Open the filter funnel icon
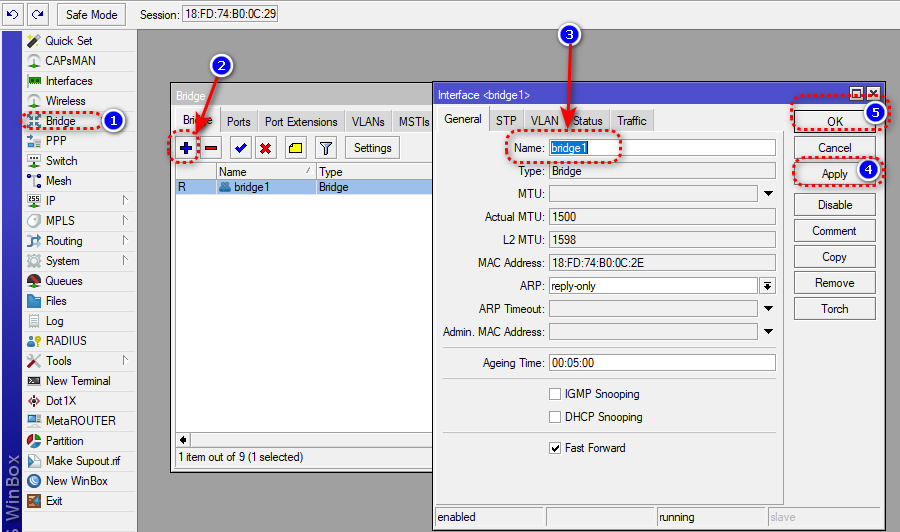The height and width of the screenshot is (532, 900). [x=325, y=148]
